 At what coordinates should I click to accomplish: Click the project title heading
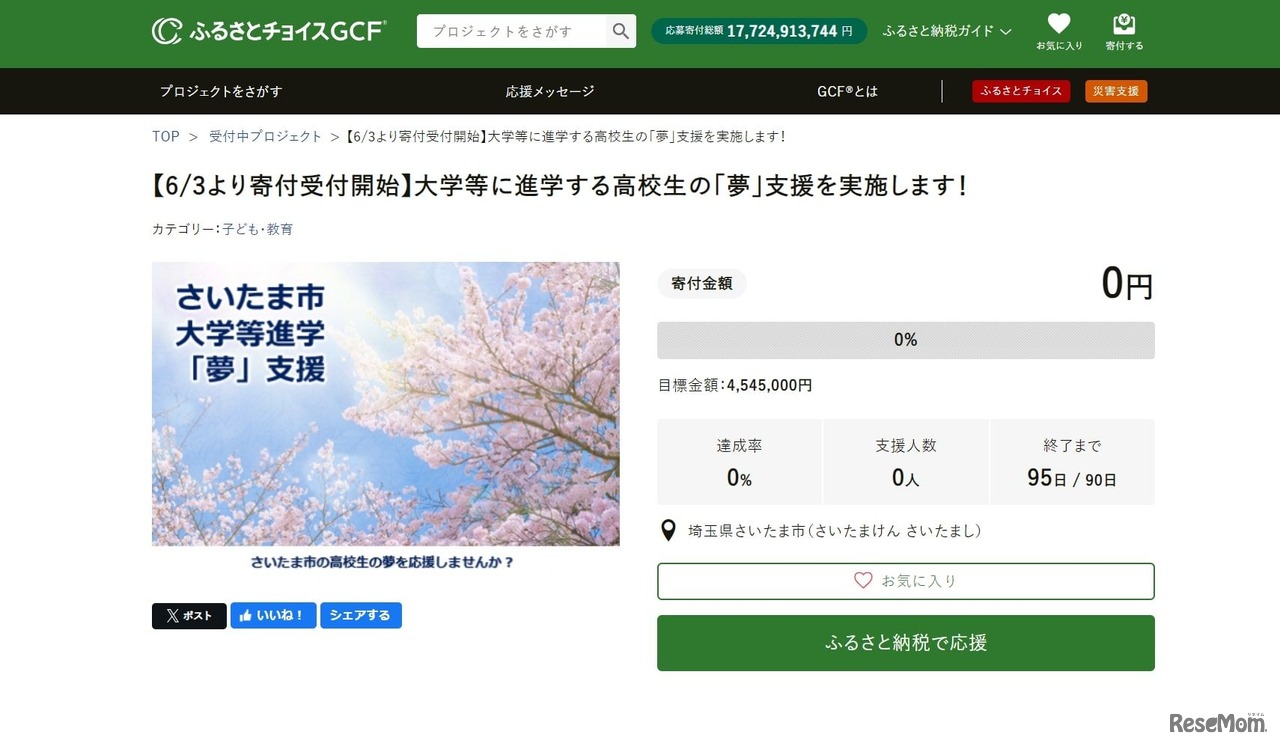(x=560, y=185)
